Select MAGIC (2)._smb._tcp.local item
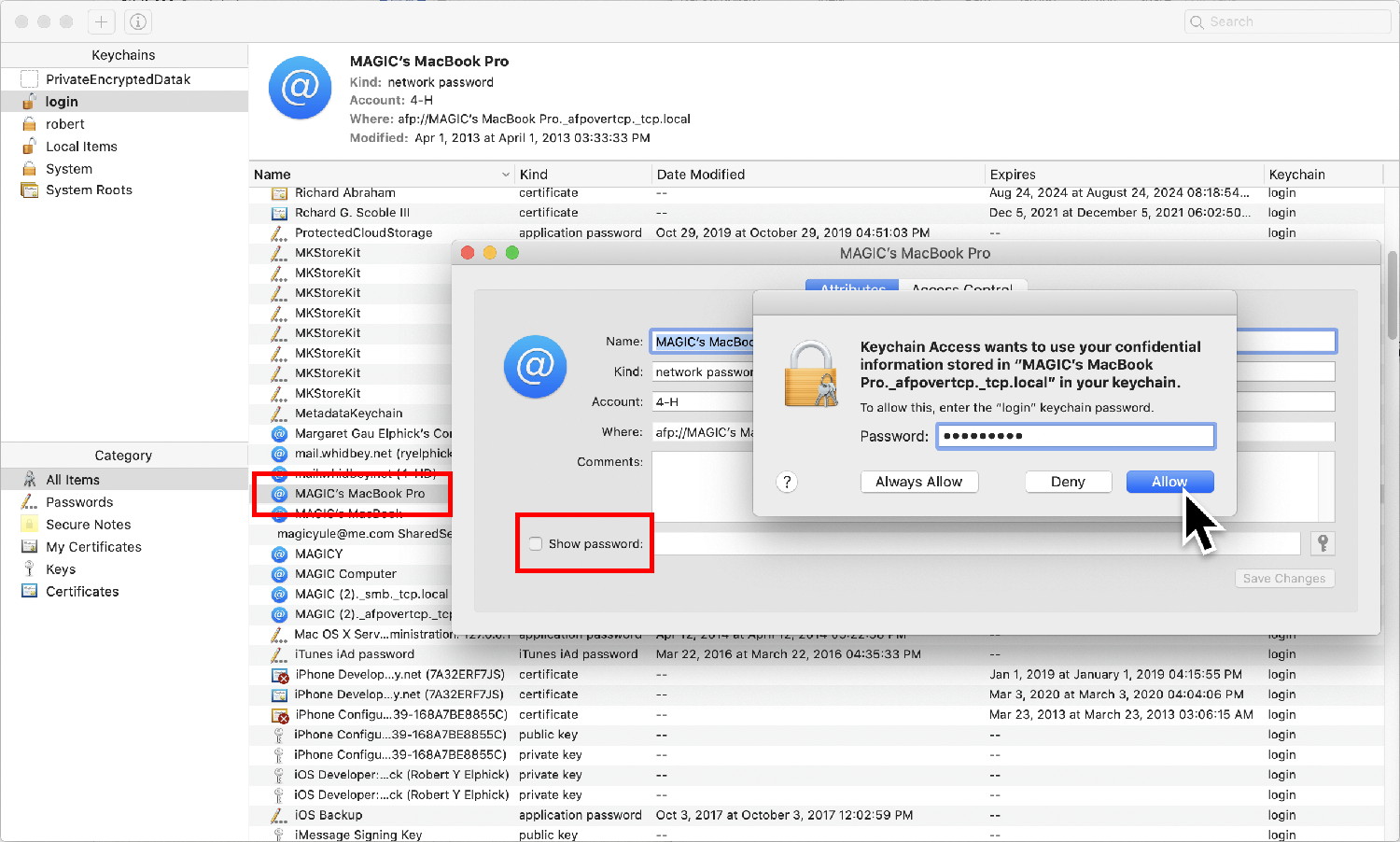This screenshot has width=1400, height=842. pos(351,595)
